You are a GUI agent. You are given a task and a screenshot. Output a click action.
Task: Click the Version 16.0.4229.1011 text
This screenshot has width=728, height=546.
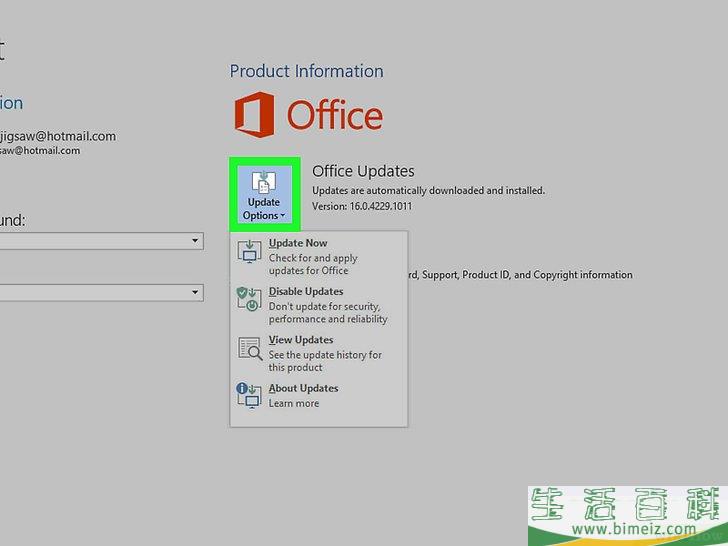coord(361,206)
